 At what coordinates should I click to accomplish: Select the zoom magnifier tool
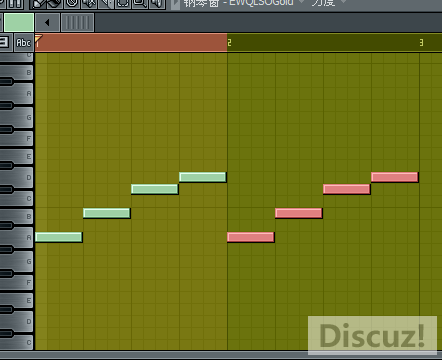pos(140,4)
